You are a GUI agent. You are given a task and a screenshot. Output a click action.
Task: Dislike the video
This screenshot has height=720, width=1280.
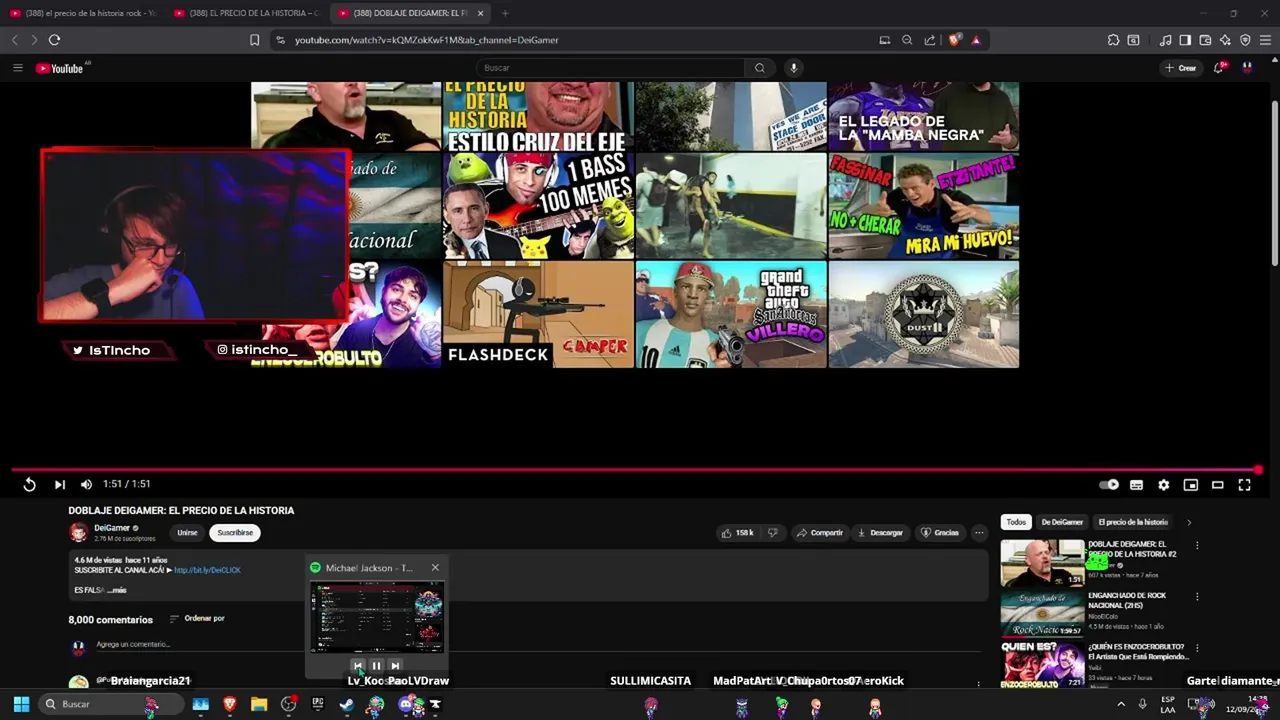pos(772,533)
